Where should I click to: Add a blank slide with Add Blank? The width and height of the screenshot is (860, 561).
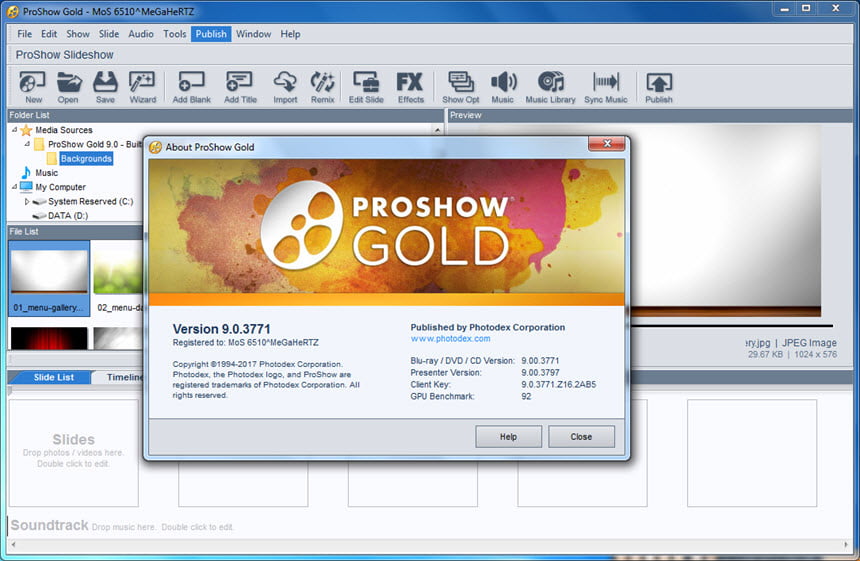tap(191, 87)
